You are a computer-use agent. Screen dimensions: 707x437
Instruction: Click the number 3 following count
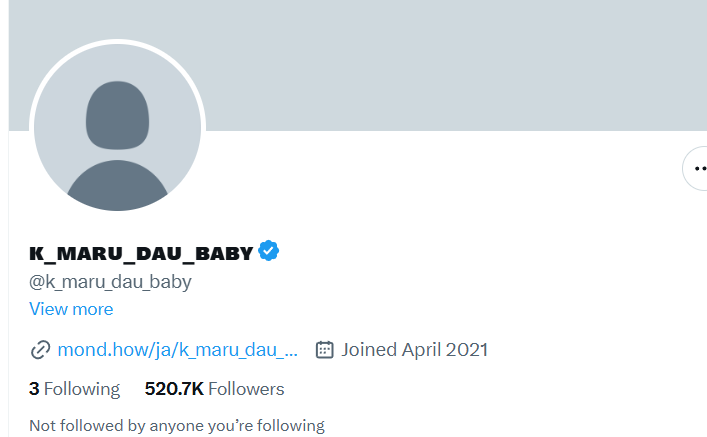click(x=34, y=389)
